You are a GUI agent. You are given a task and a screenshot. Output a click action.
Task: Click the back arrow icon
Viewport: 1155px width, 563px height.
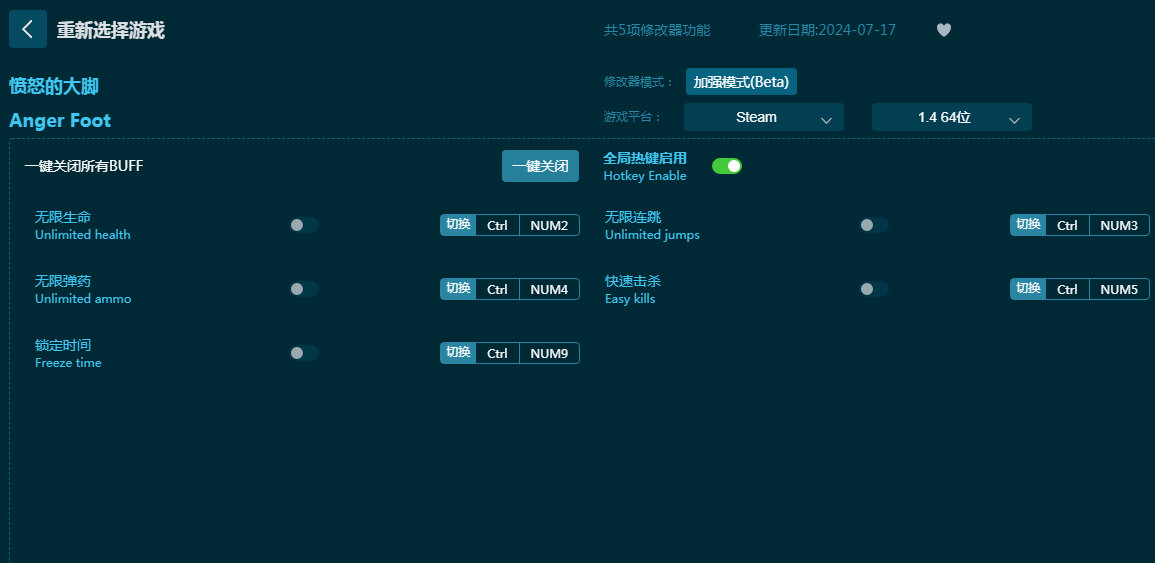[x=28, y=29]
